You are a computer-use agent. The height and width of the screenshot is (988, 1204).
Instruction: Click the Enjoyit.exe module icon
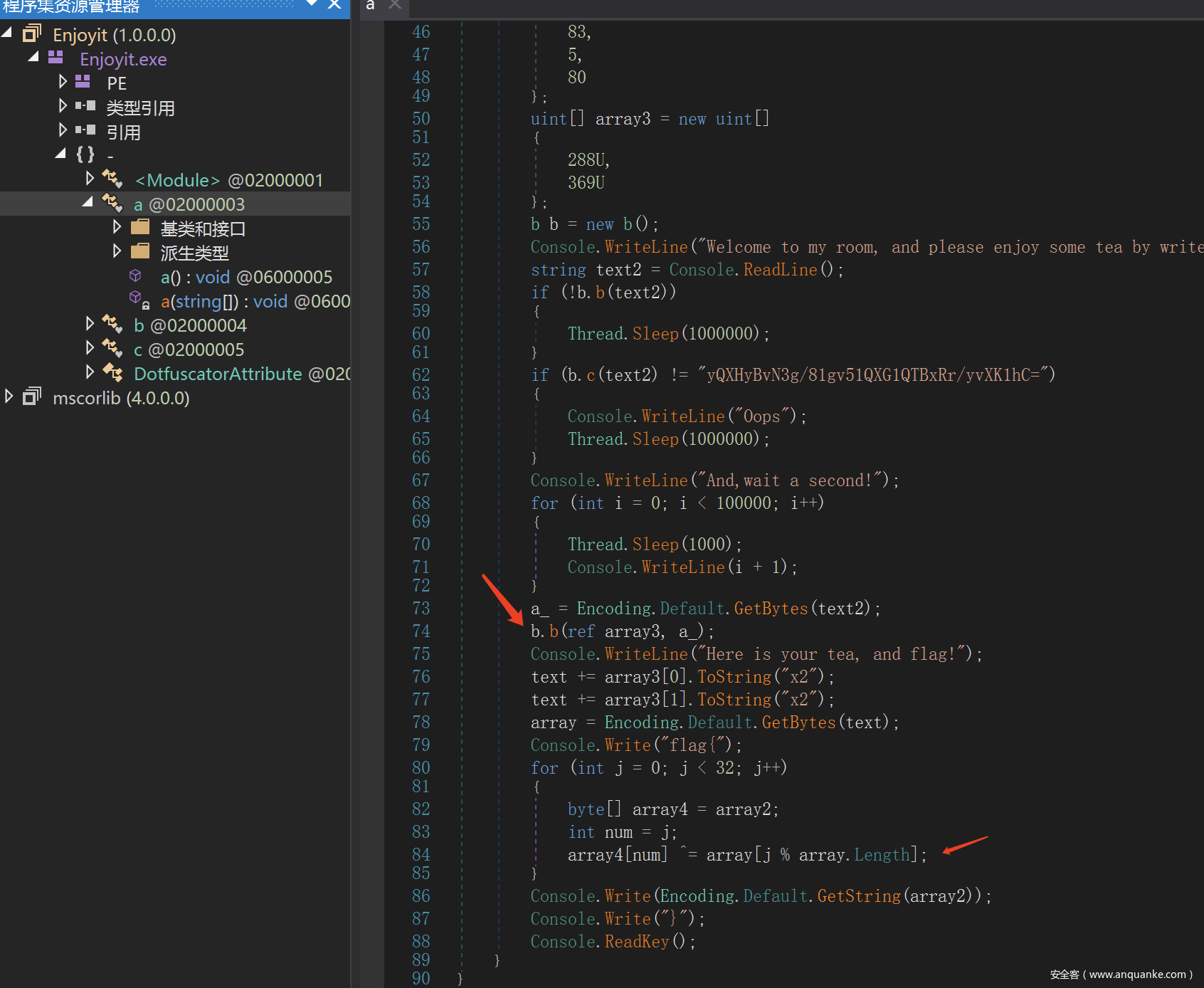pos(56,58)
